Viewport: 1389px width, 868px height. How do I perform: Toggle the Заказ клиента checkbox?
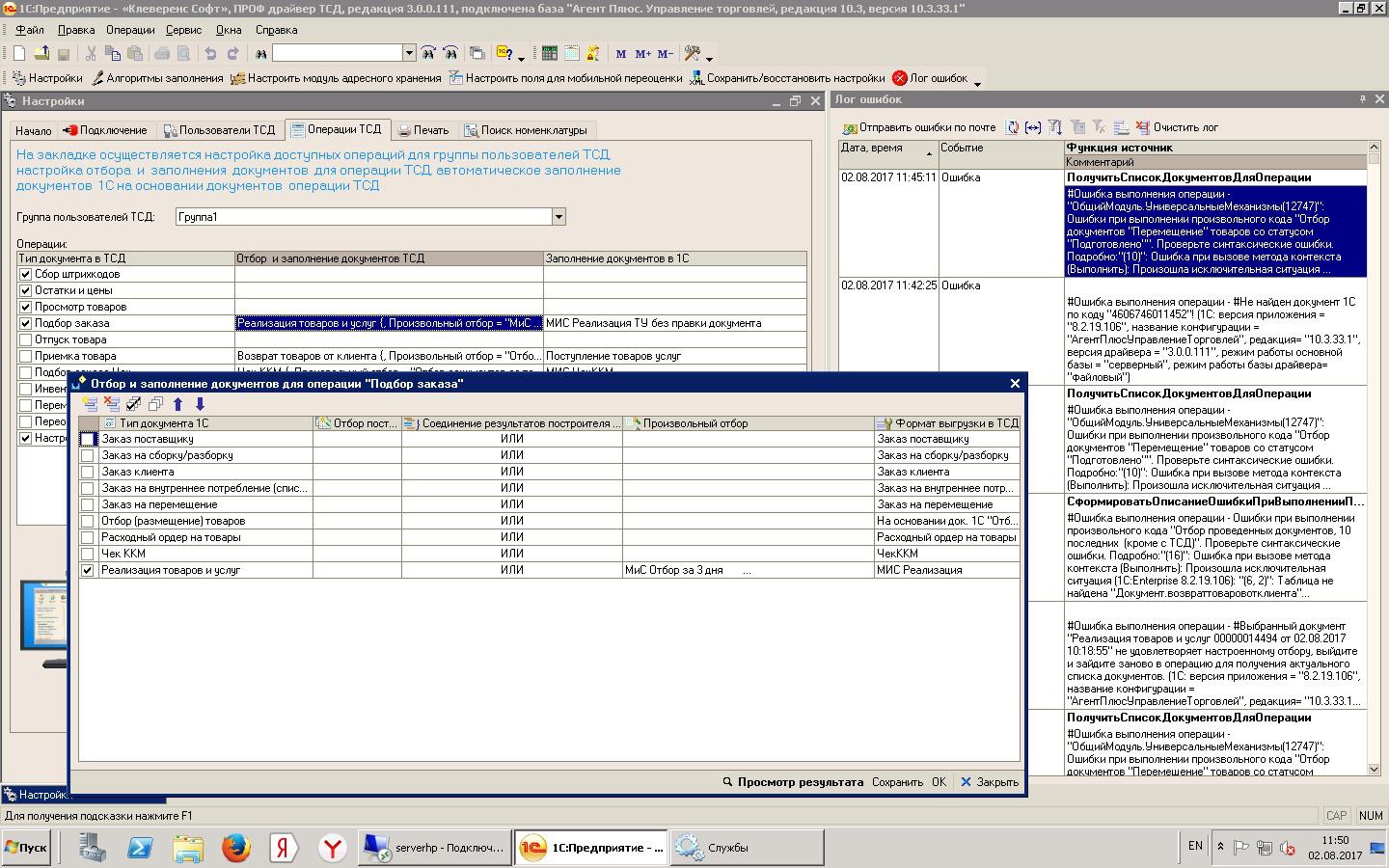88,472
